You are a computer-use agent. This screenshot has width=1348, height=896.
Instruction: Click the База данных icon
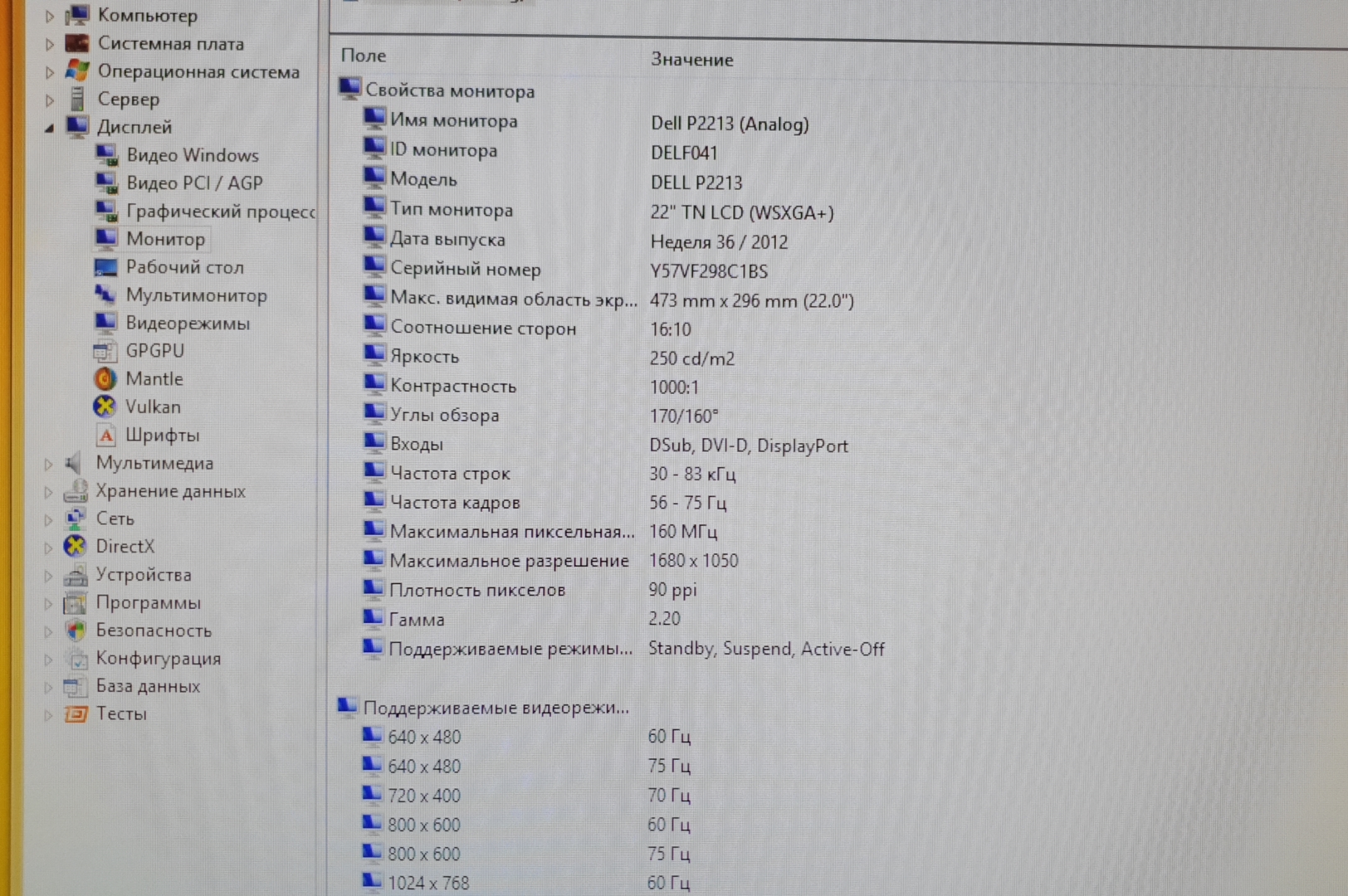[75, 686]
